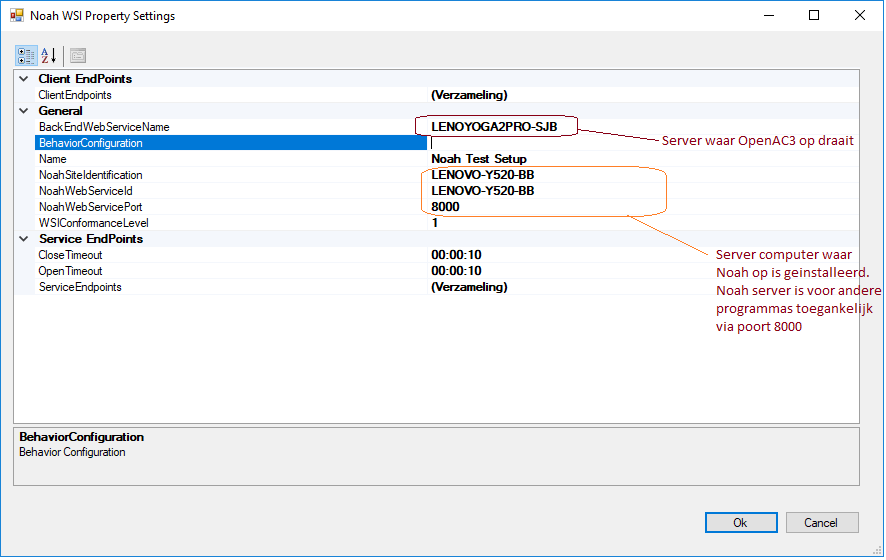Click the CloseTimeout value 00:00:10
Viewport: 886px width, 560px height.
[x=456, y=255]
